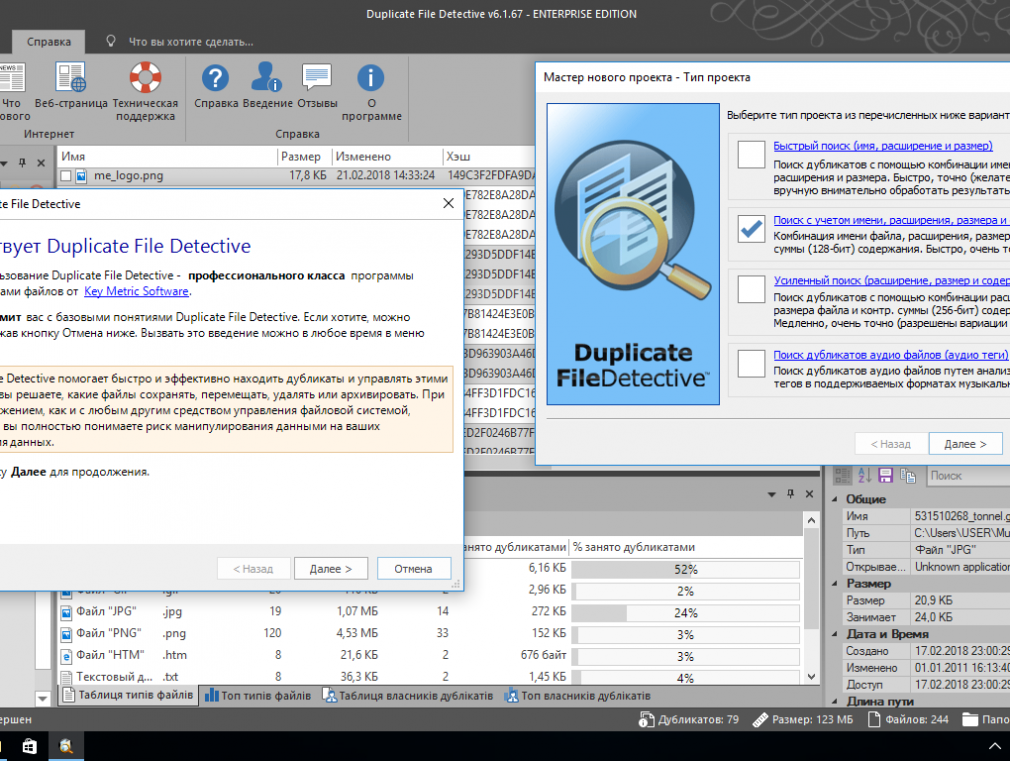Sort properties alphabetically with A-Z icon
Image resolution: width=1010 pixels, height=761 pixels.
[864, 476]
